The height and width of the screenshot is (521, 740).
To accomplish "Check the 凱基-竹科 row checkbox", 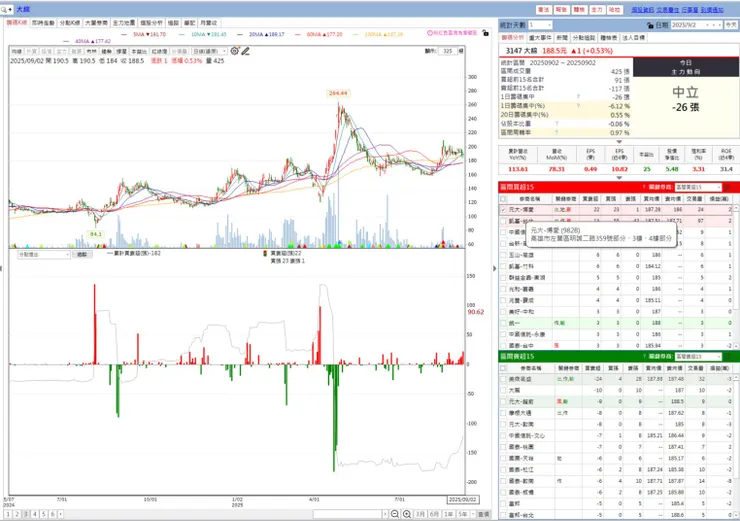I will coord(503,266).
